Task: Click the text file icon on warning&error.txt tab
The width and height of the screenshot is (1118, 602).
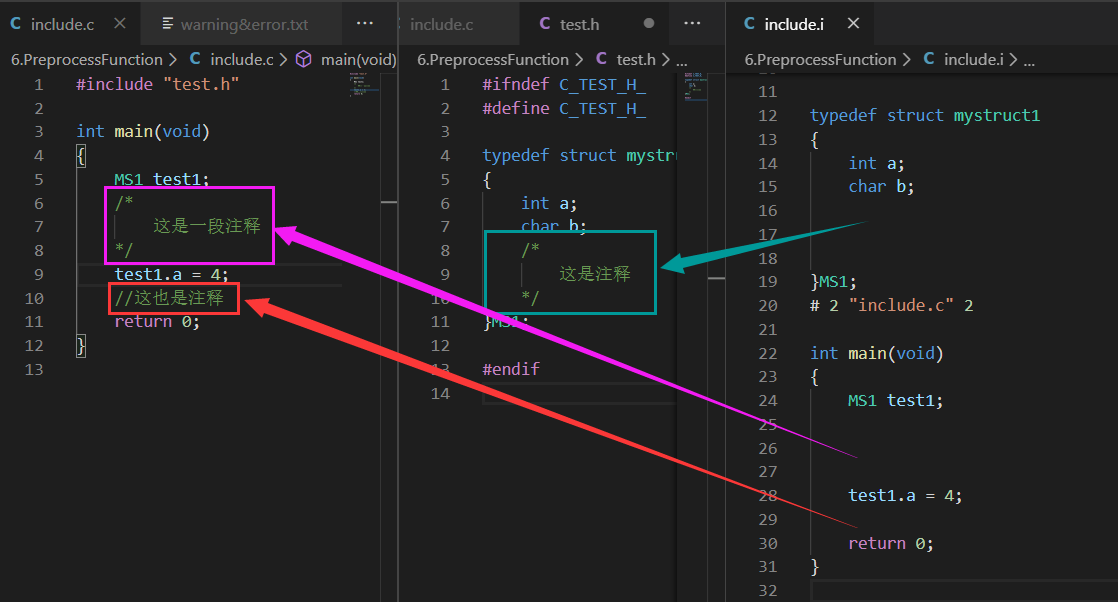Action: click(x=168, y=24)
